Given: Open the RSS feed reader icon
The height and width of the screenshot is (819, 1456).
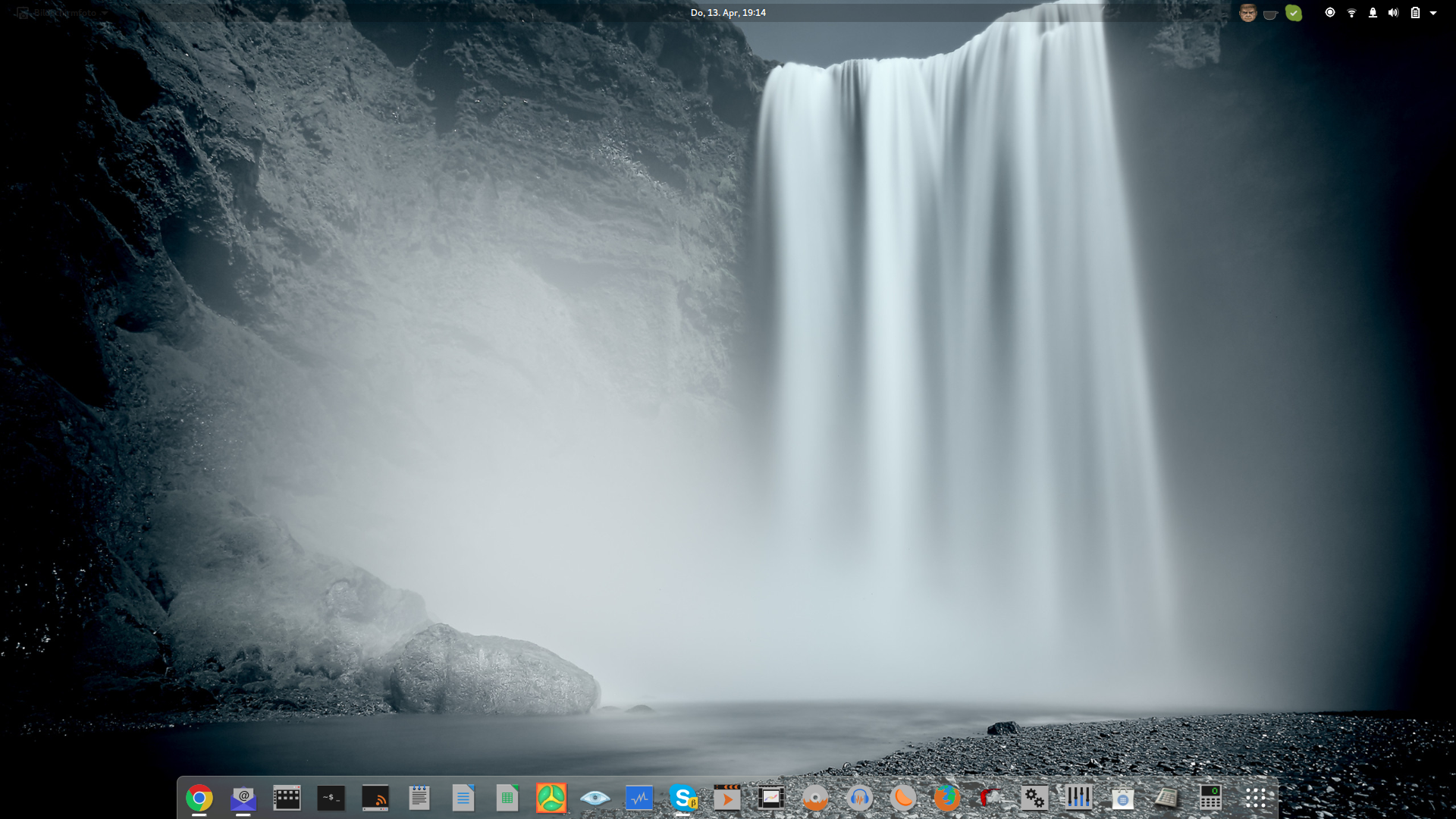Looking at the screenshot, I should coord(375,798).
